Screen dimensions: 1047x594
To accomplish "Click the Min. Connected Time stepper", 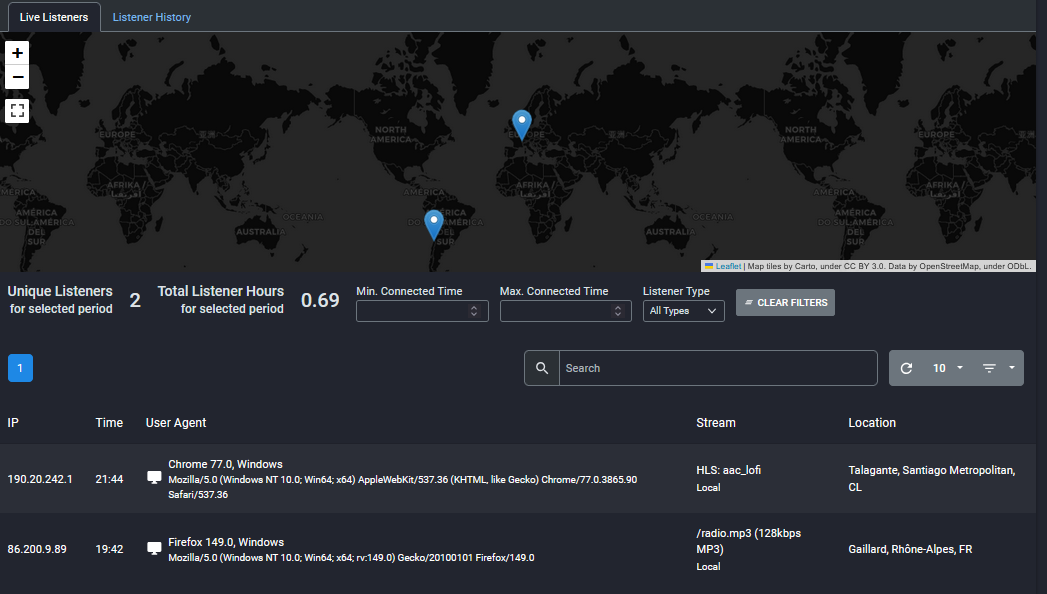I will [474, 311].
